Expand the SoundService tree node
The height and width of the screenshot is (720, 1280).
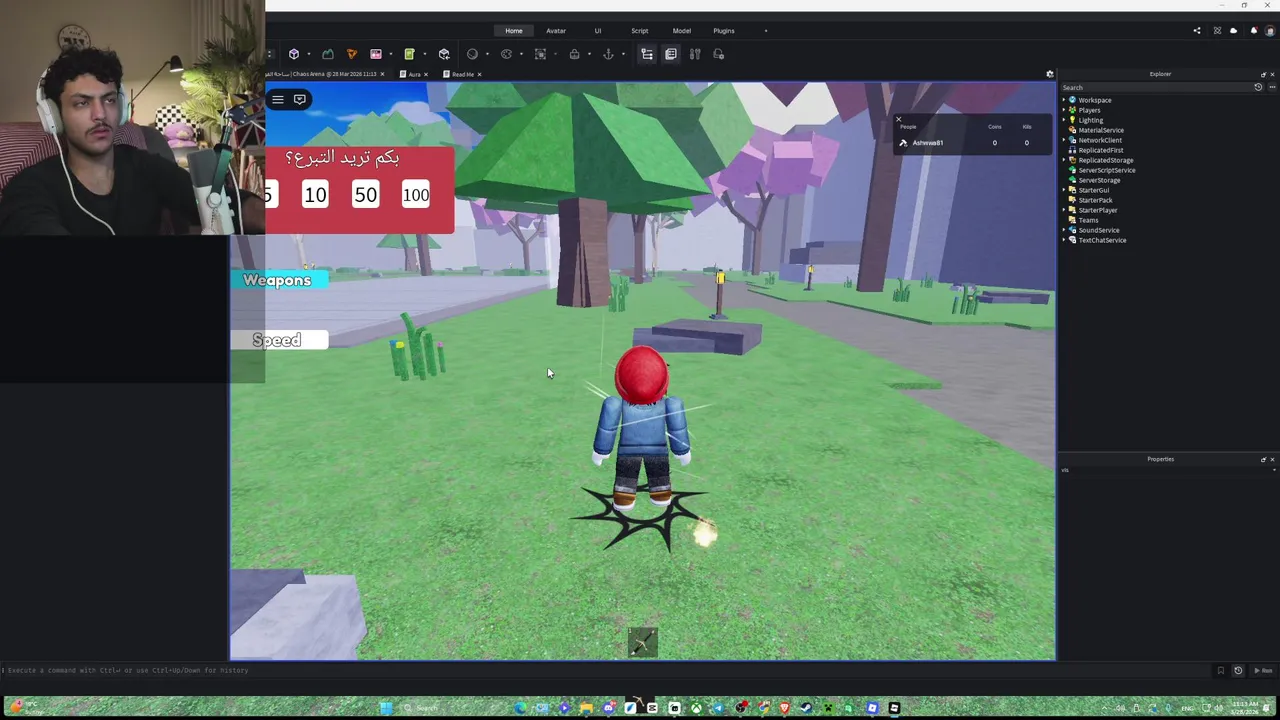1064,230
